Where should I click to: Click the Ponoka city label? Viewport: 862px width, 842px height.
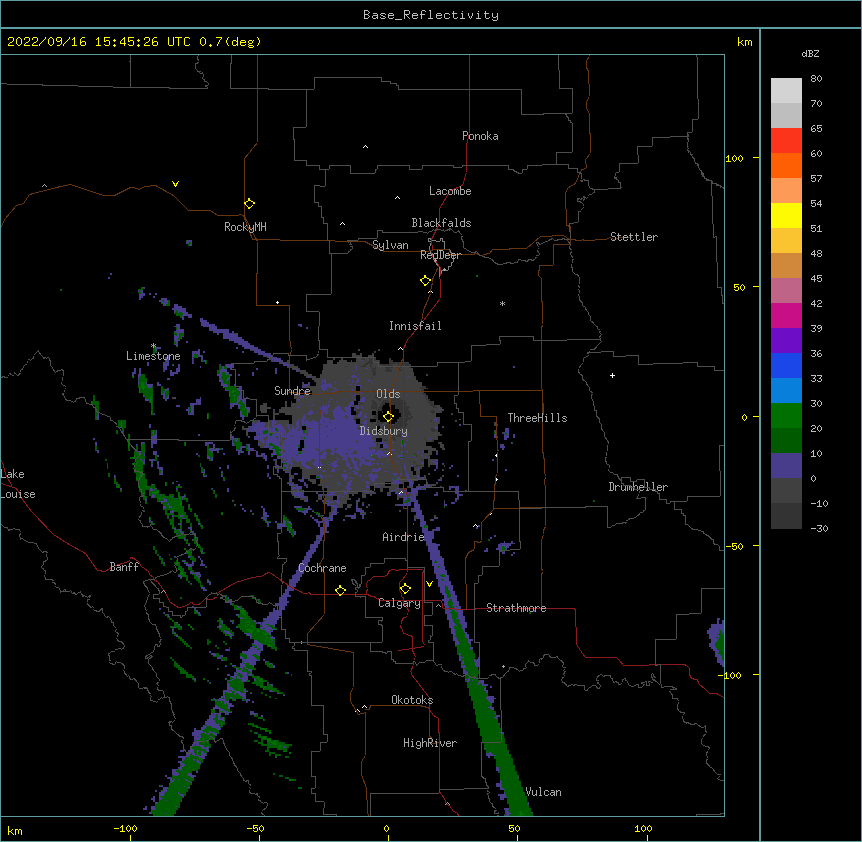click(480, 136)
